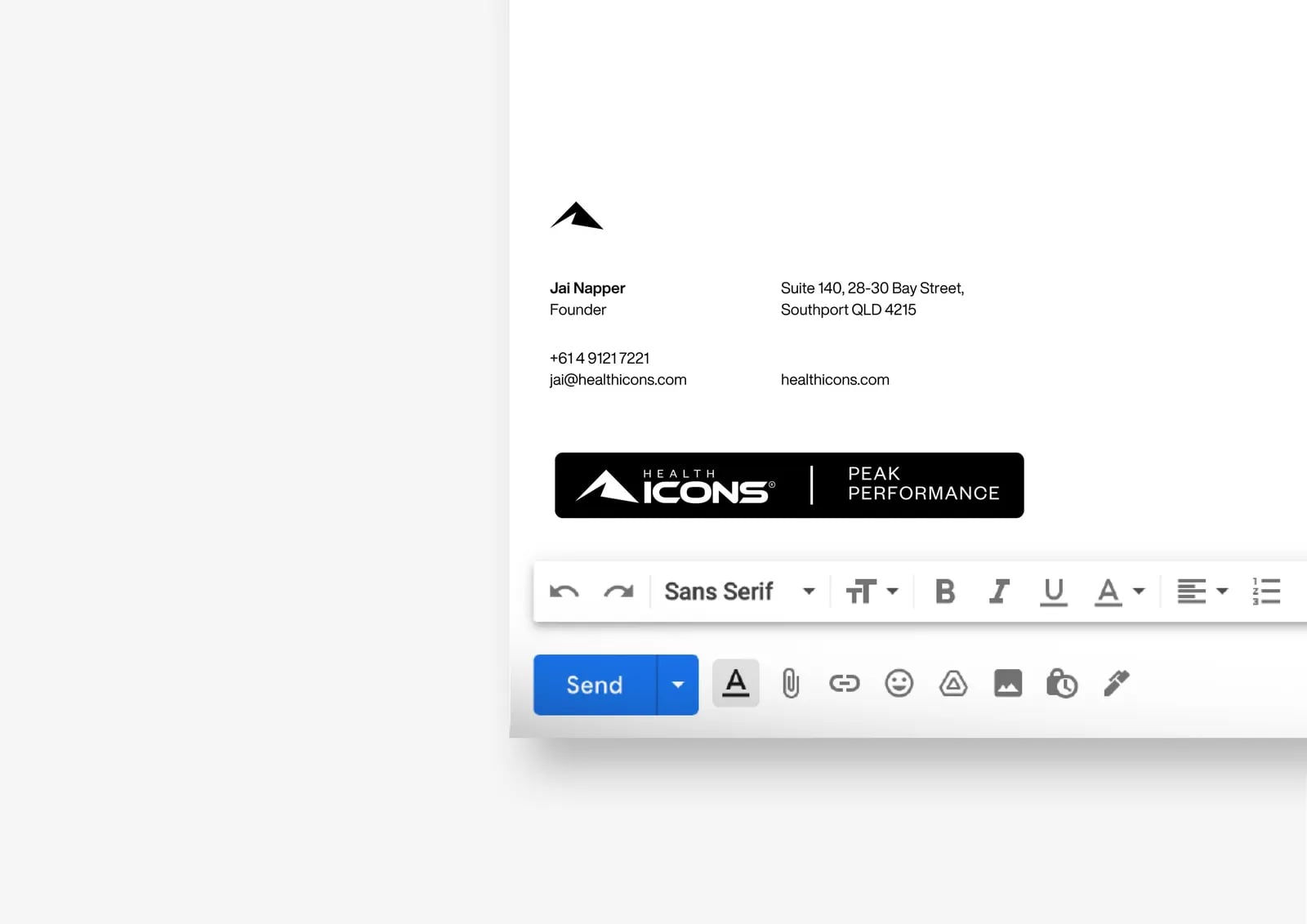The image size is (1307, 924).
Task: Redo the last edit
Action: pyautogui.click(x=618, y=591)
